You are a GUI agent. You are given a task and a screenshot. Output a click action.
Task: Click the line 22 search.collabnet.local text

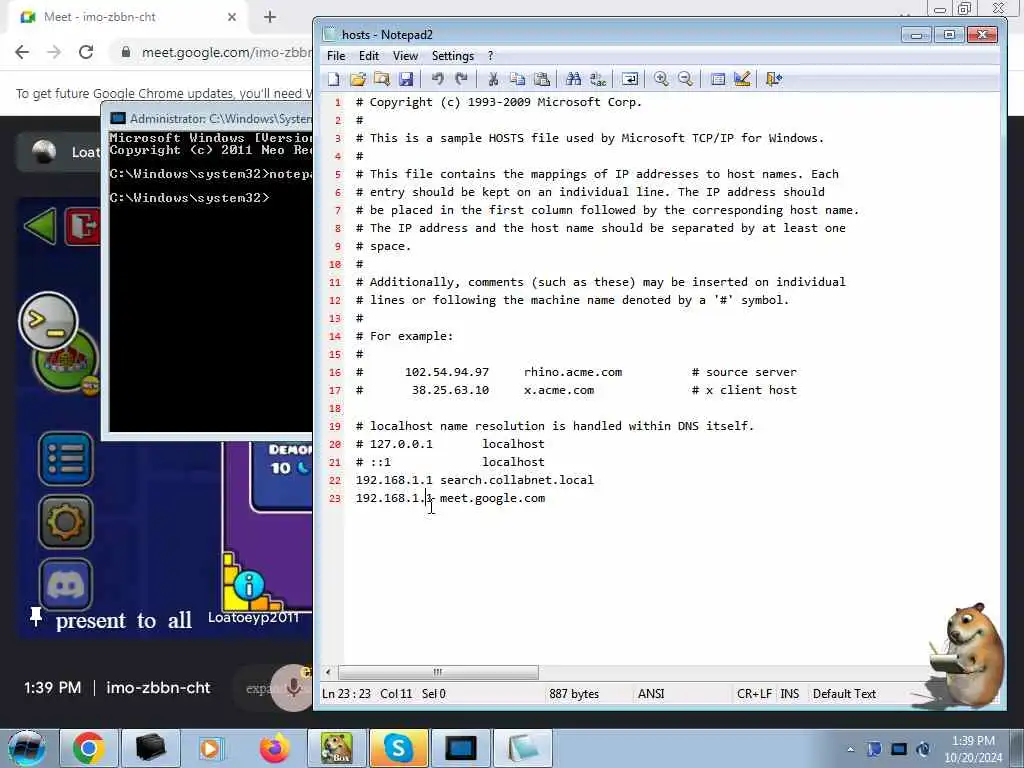(517, 480)
